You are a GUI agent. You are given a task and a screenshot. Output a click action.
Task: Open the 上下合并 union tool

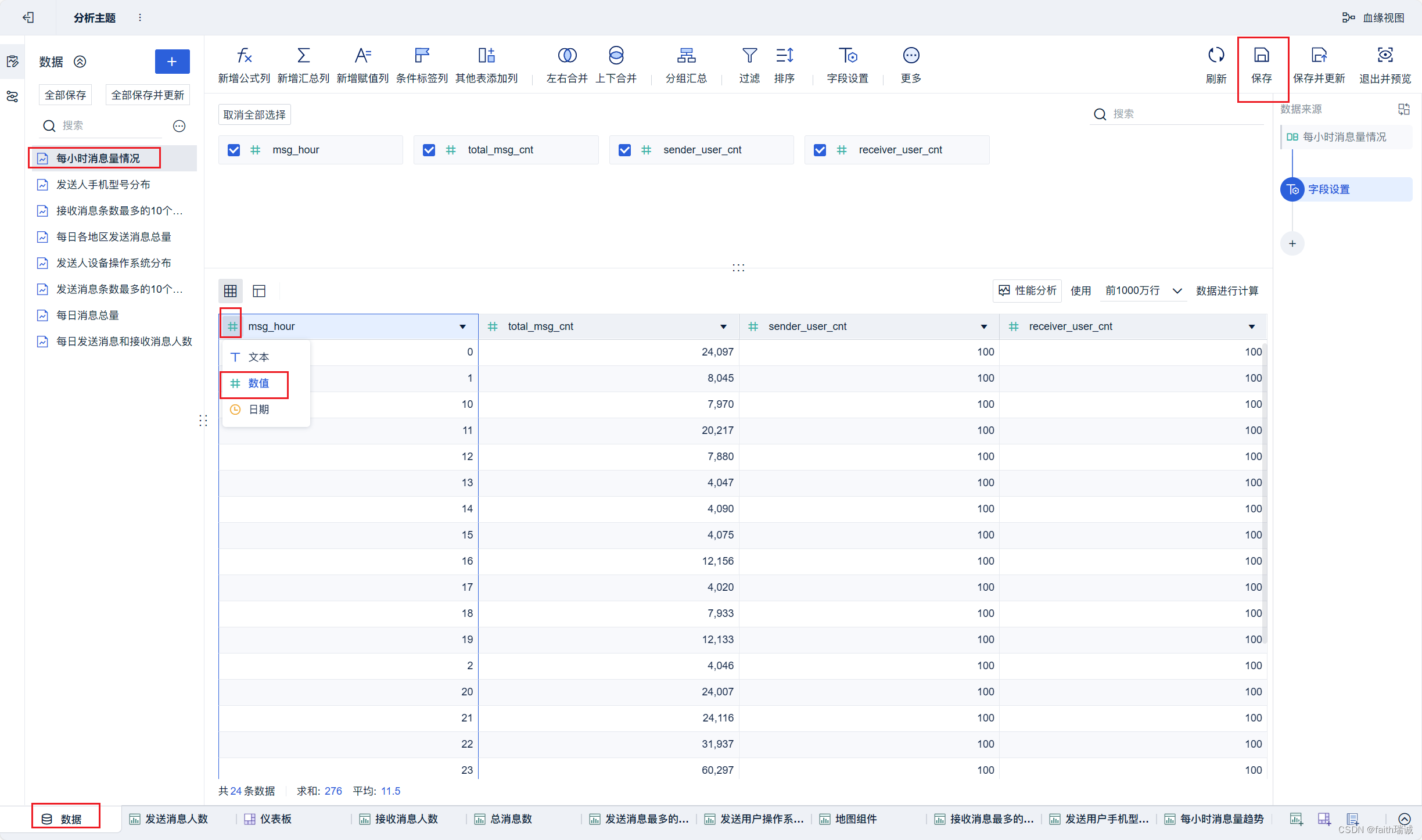(x=616, y=56)
